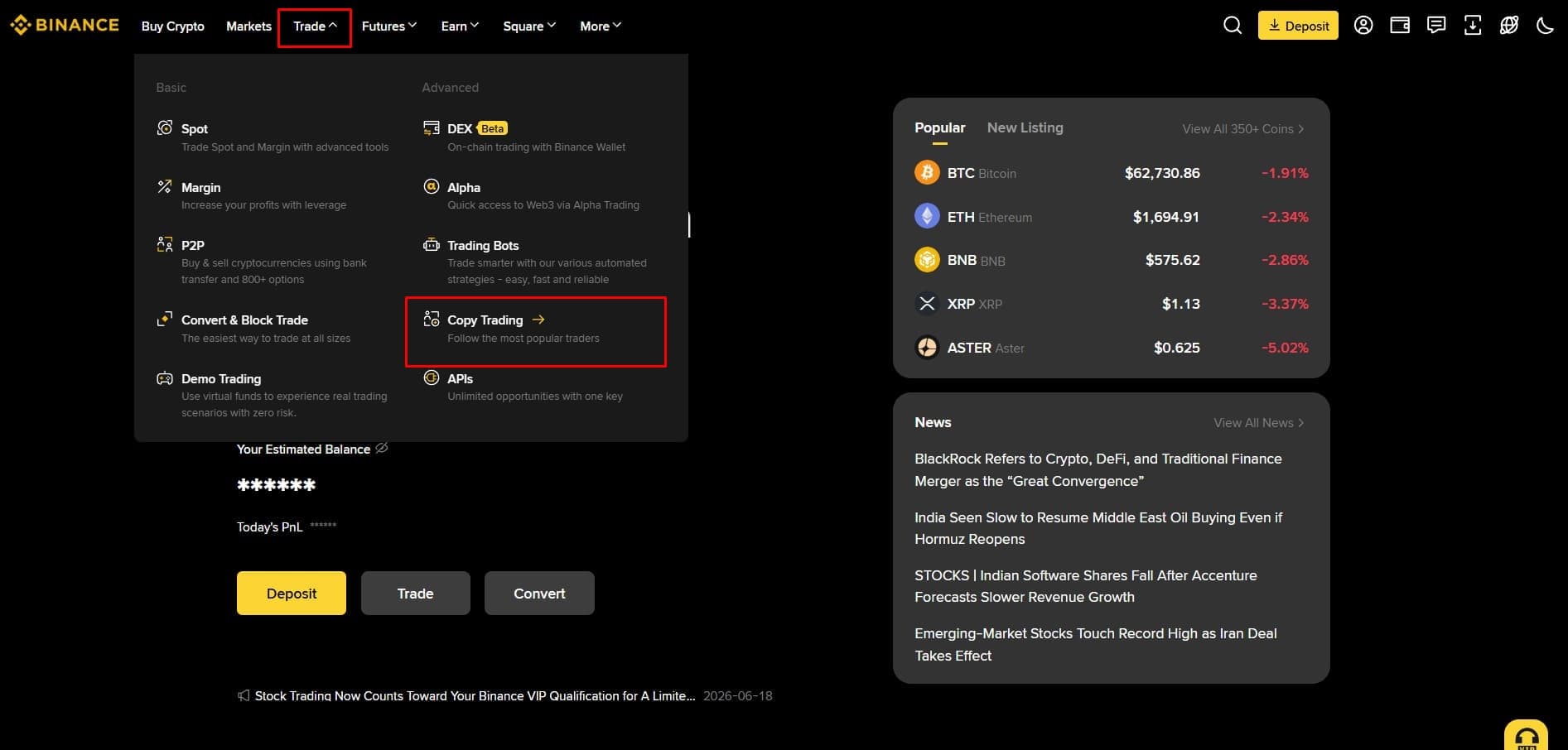Open View All 350+ Coins link
Image resolution: width=1568 pixels, height=750 pixels.
coord(1243,129)
